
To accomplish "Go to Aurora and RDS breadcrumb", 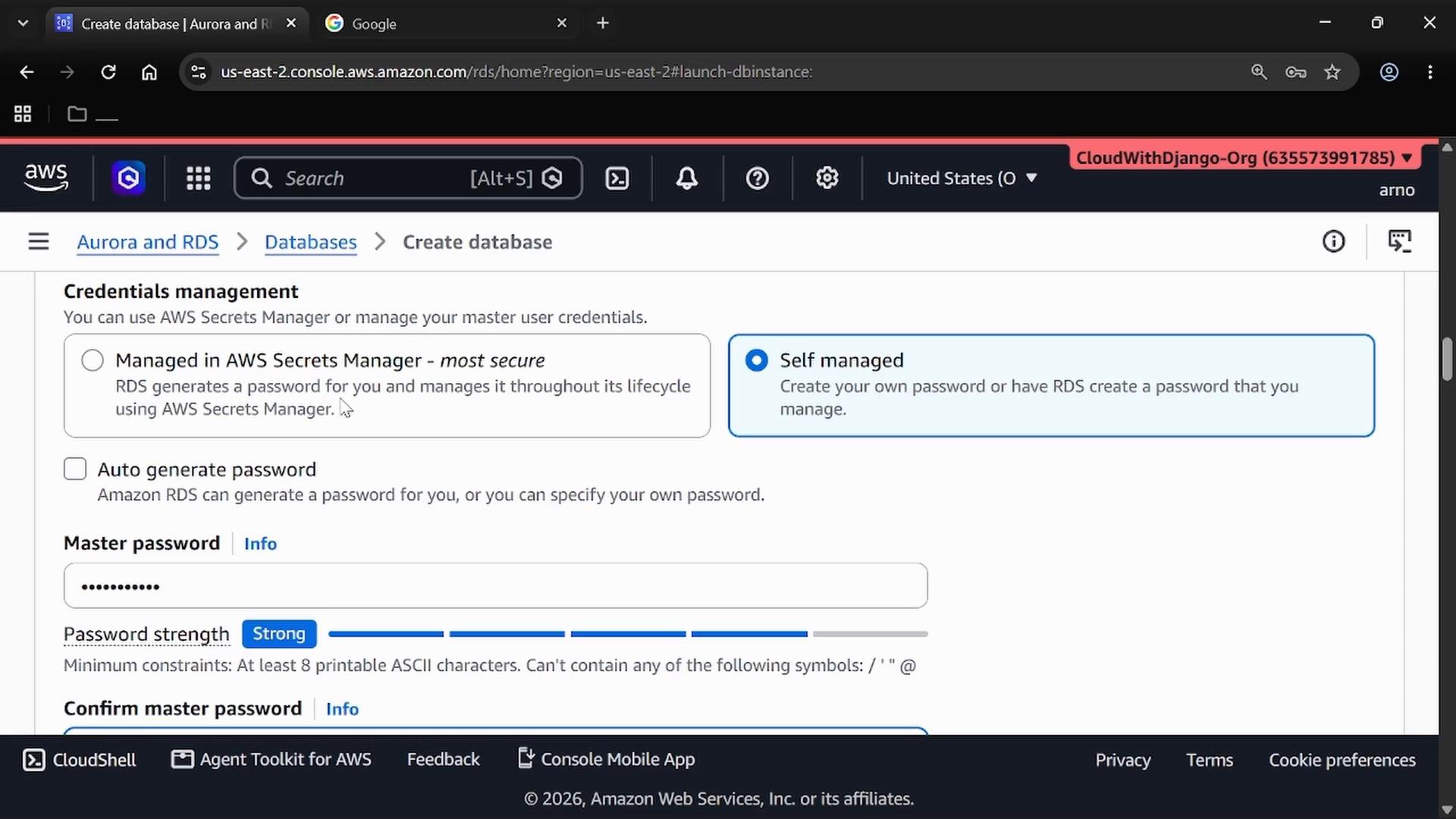I will coord(148,242).
